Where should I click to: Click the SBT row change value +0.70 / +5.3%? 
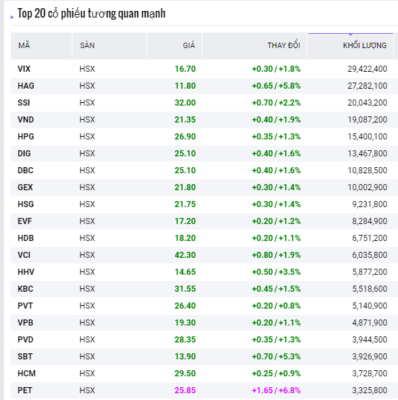(x=276, y=356)
